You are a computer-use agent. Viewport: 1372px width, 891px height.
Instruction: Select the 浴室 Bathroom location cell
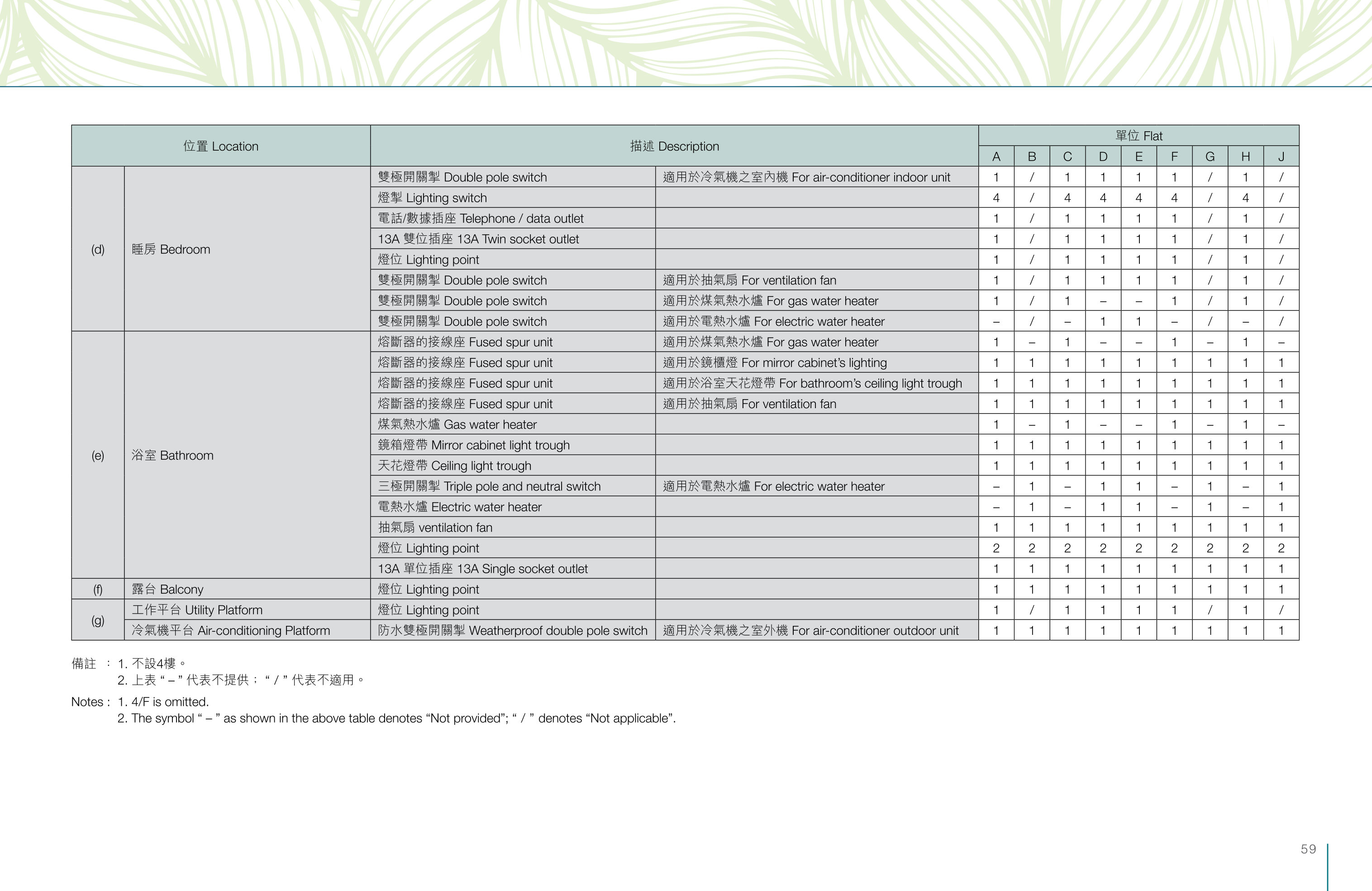[x=248, y=455]
